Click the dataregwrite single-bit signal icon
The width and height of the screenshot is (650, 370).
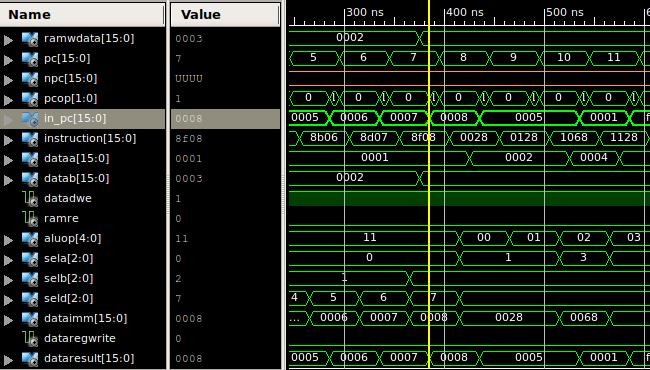[x=31, y=339]
